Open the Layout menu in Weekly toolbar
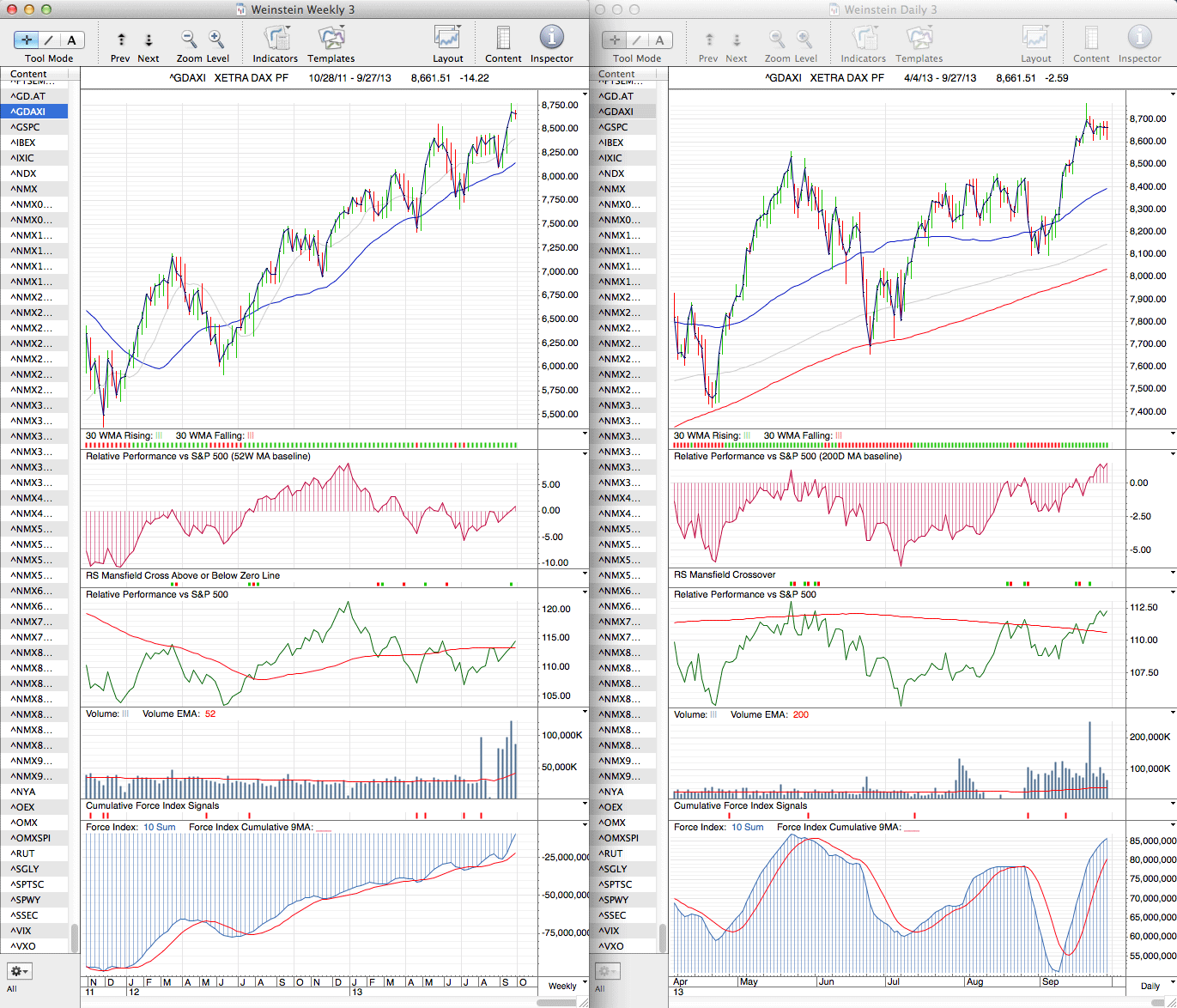The width and height of the screenshot is (1177, 1008). [447, 38]
